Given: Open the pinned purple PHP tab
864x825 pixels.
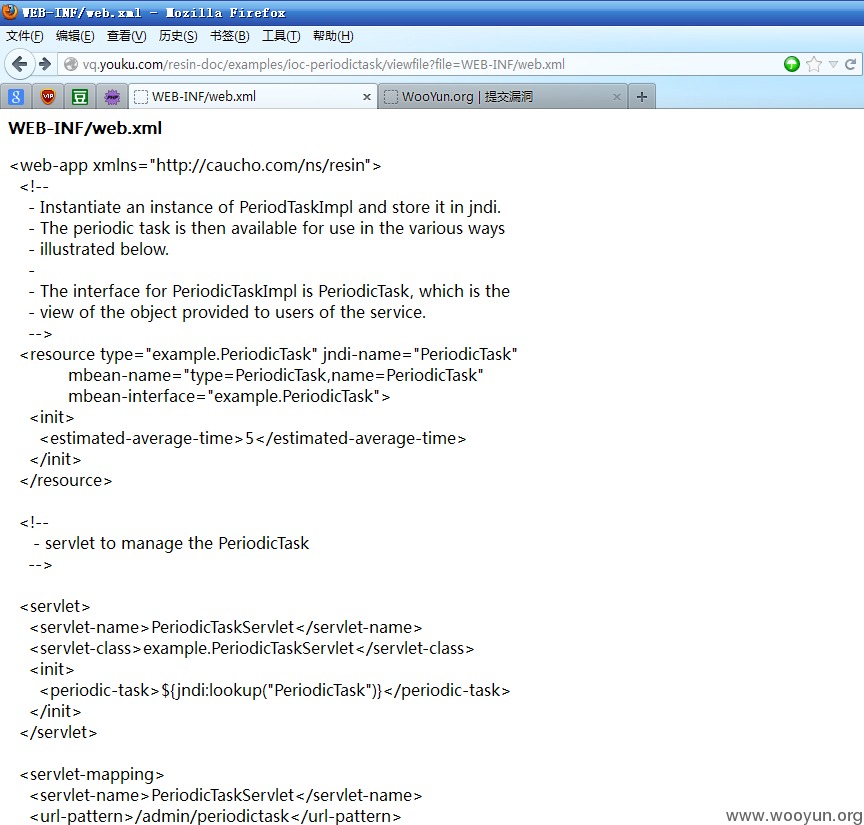Looking at the screenshot, I should (112, 97).
